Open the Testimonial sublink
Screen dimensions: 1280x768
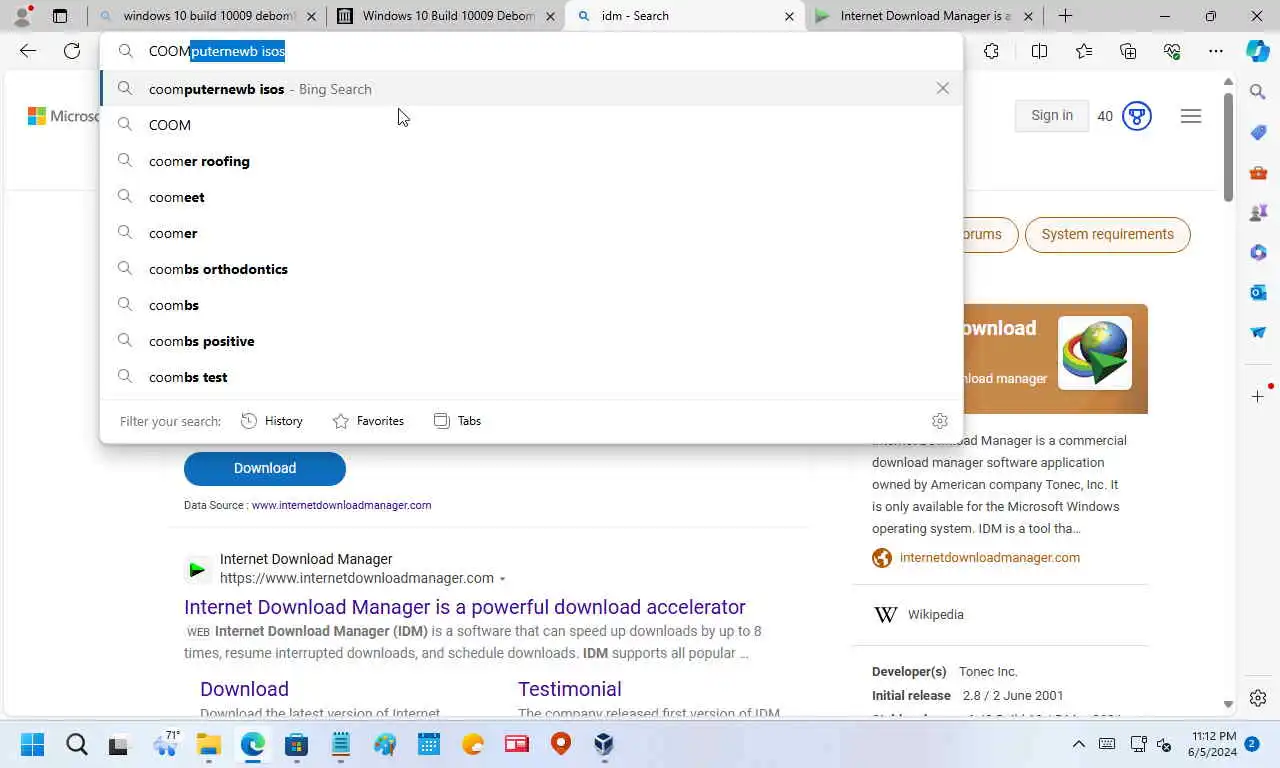coord(570,689)
